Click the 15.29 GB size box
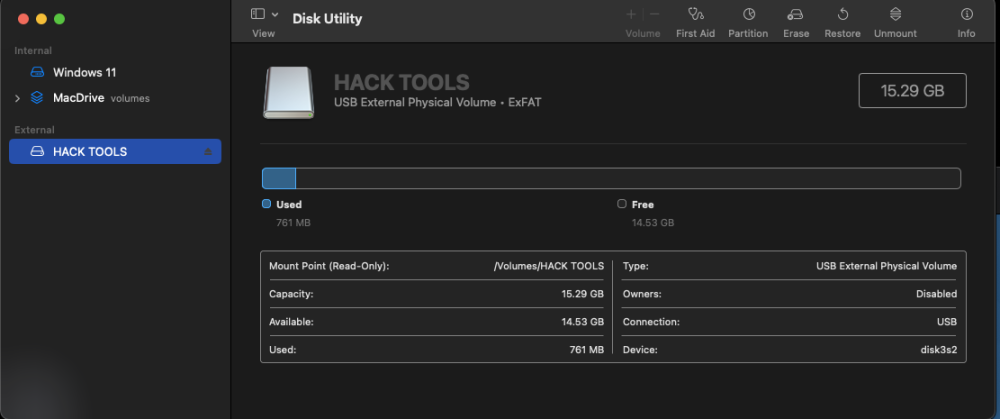 click(912, 91)
